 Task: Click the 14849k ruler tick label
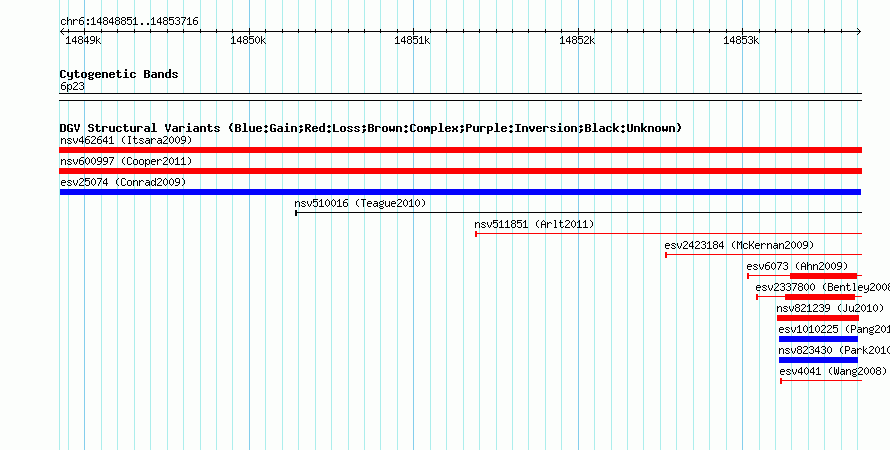pyautogui.click(x=83, y=40)
